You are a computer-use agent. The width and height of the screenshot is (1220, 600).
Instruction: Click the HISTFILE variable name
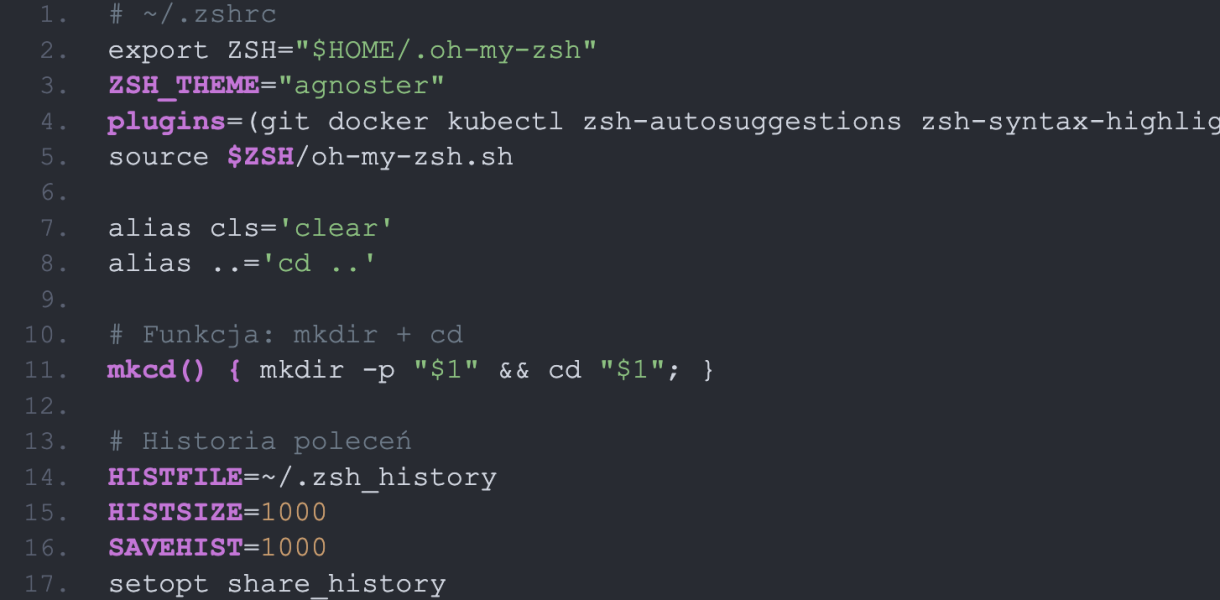point(175,477)
